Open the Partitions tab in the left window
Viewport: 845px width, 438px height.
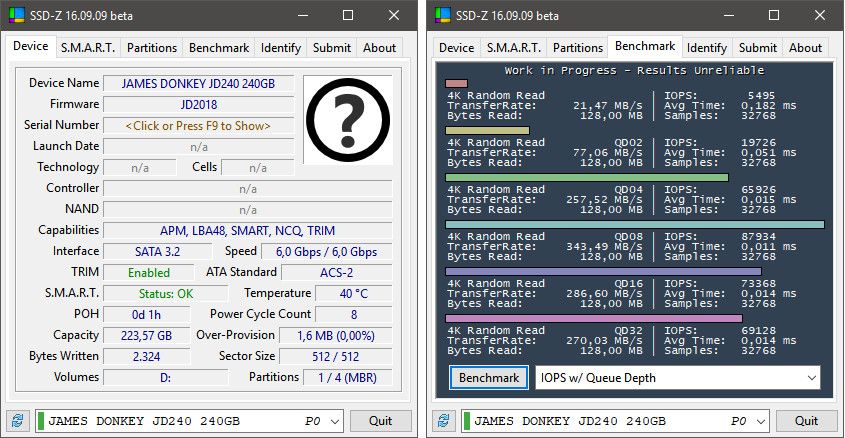(x=152, y=48)
